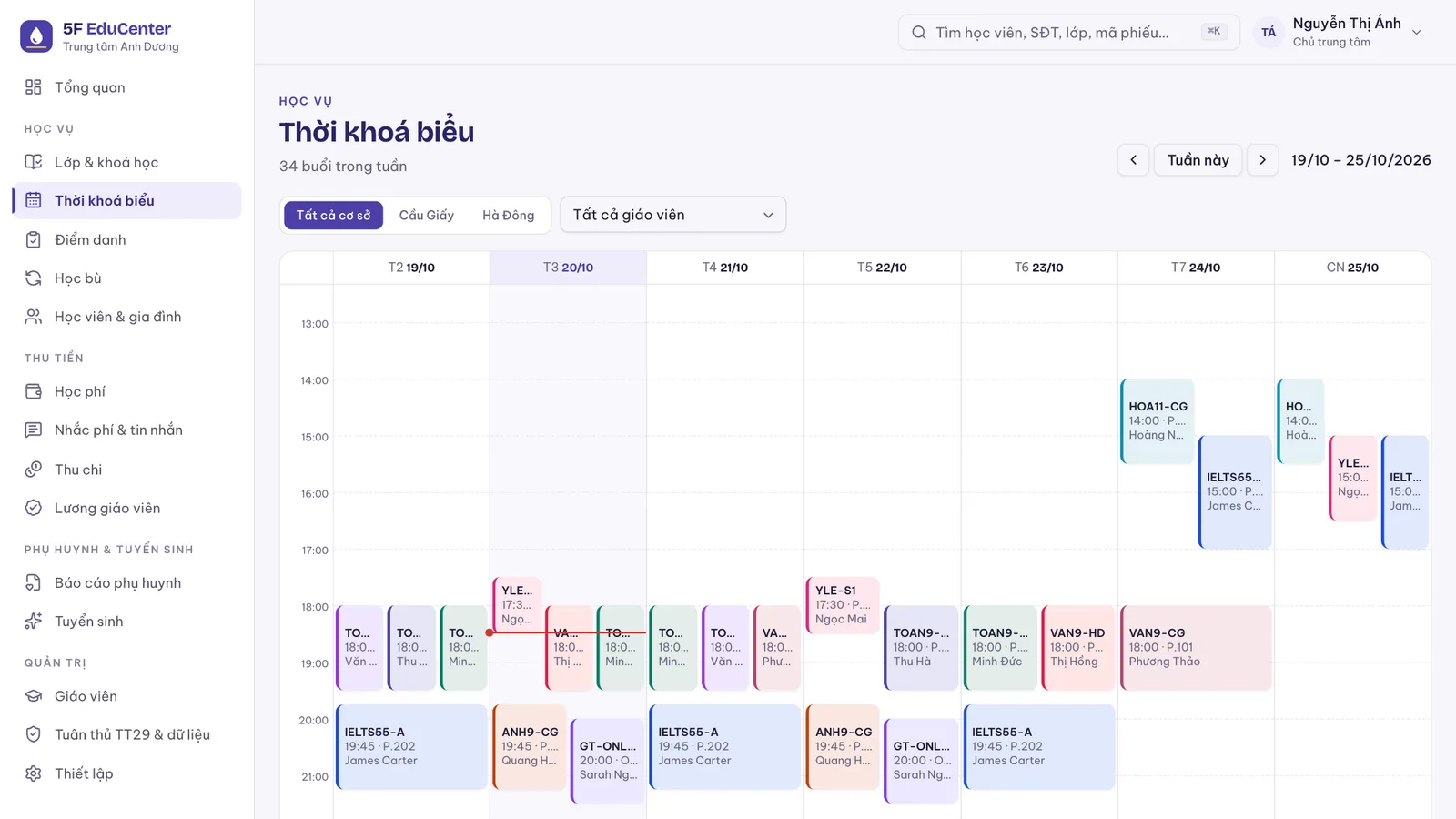Focus the Tìm học viên search field

click(x=1068, y=33)
